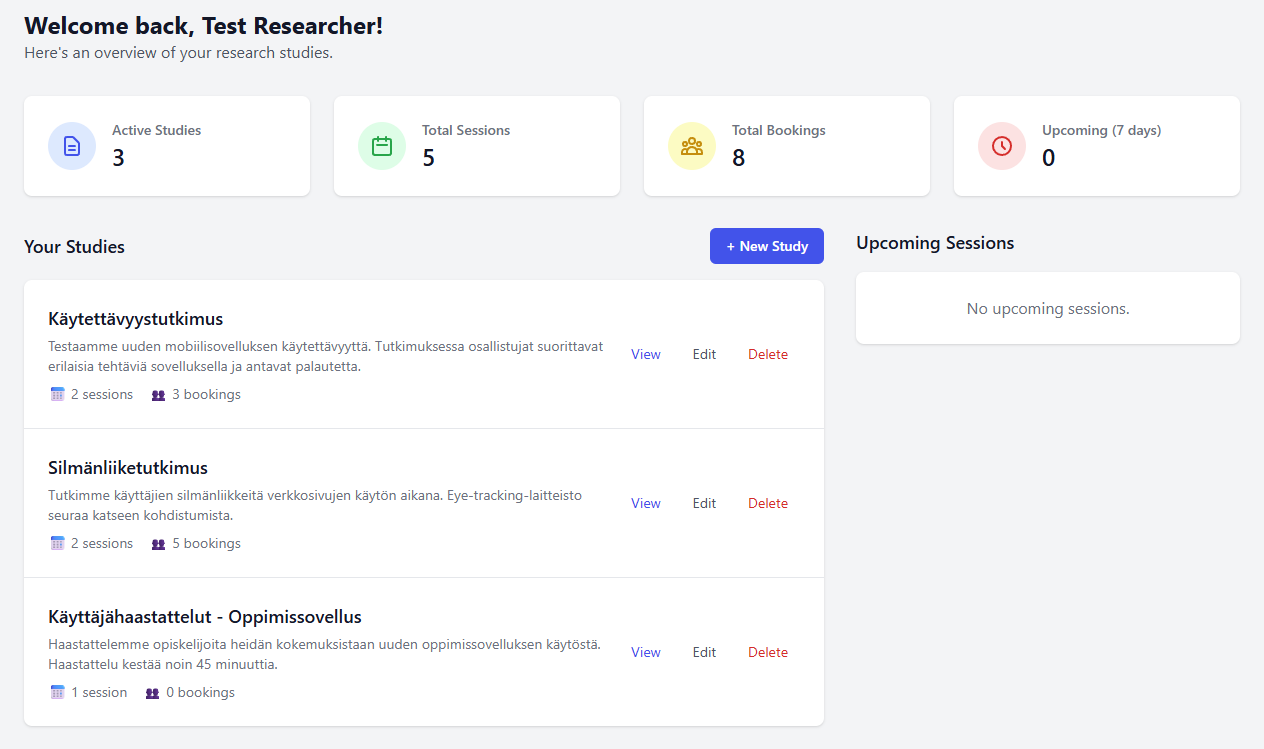Click the sessions icon on Silmänliiketutkimus
Image resolution: width=1264 pixels, height=749 pixels.
[57, 543]
